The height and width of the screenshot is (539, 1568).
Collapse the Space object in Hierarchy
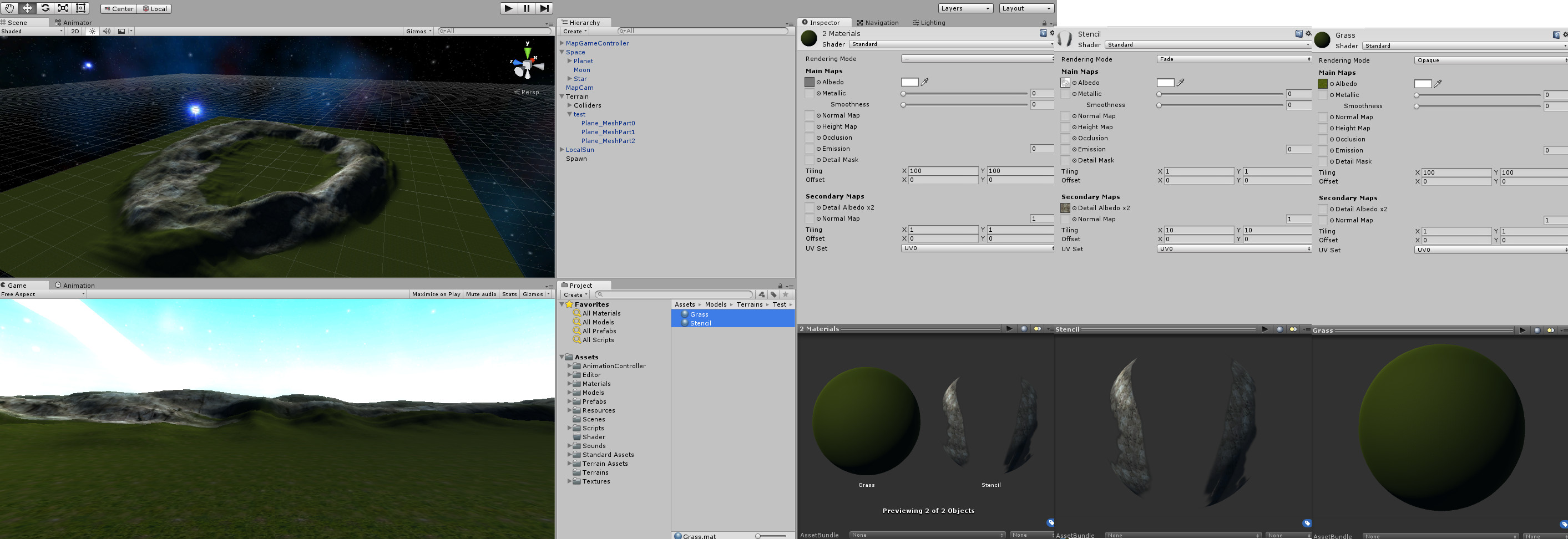click(563, 52)
